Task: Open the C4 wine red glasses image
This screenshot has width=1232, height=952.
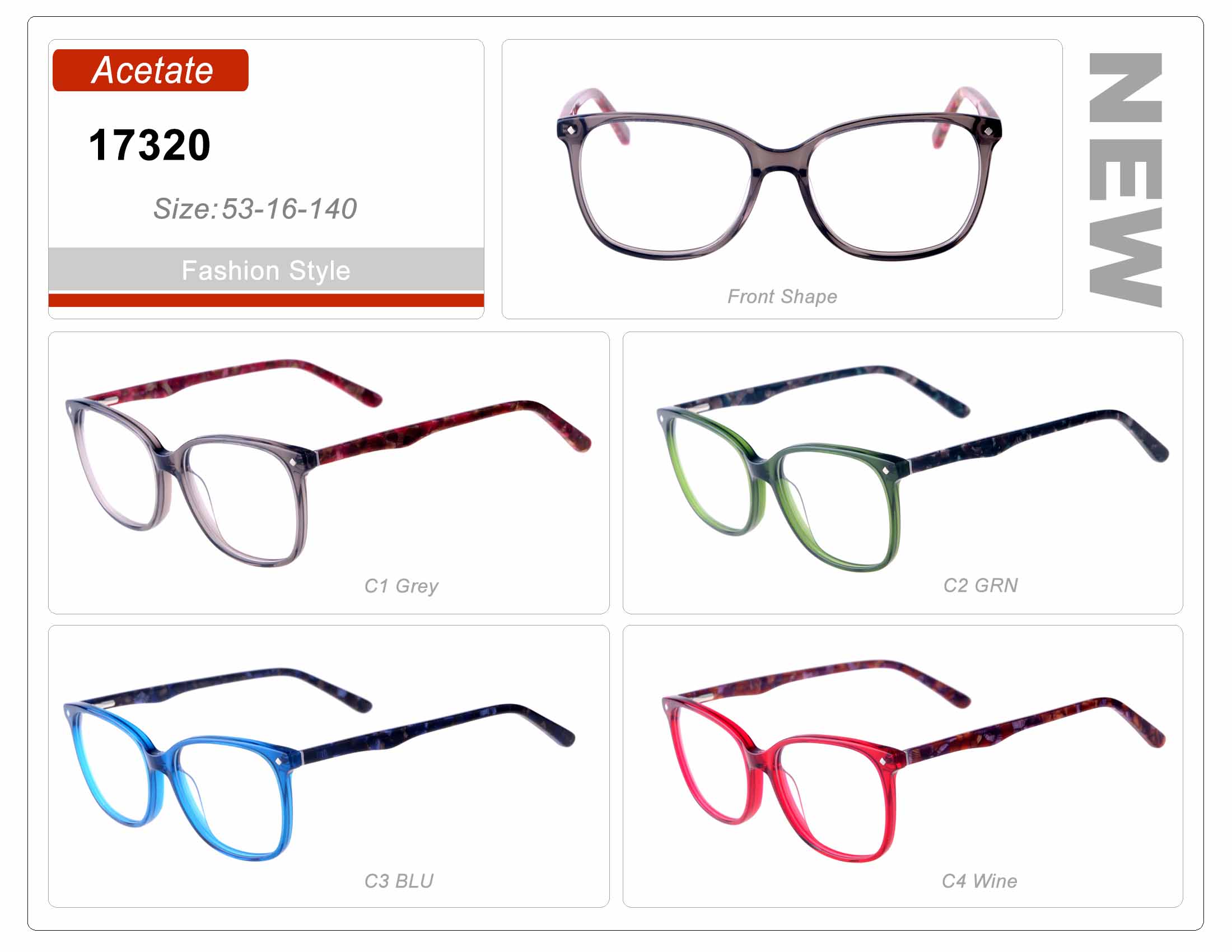Action: click(913, 761)
